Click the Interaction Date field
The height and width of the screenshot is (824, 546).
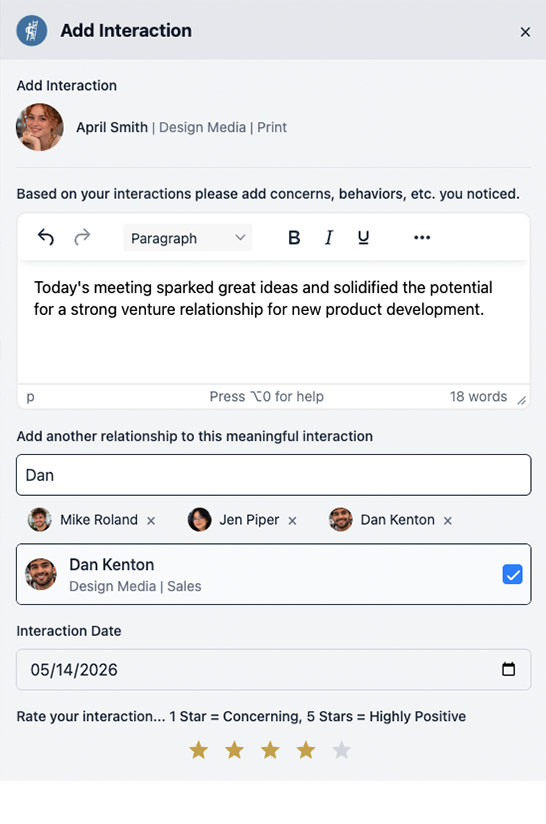274,670
